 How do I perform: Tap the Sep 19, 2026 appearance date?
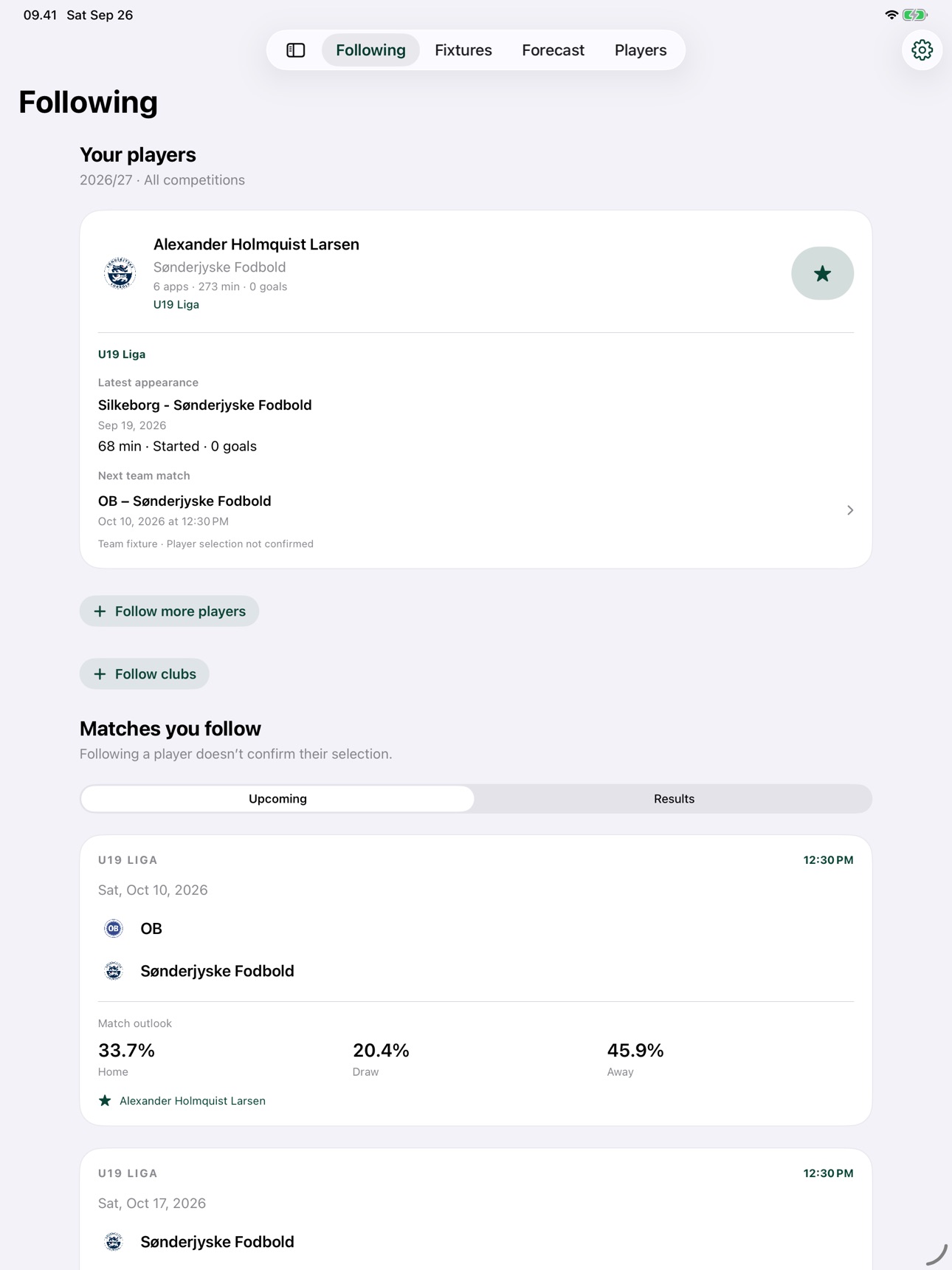pyautogui.click(x=132, y=425)
